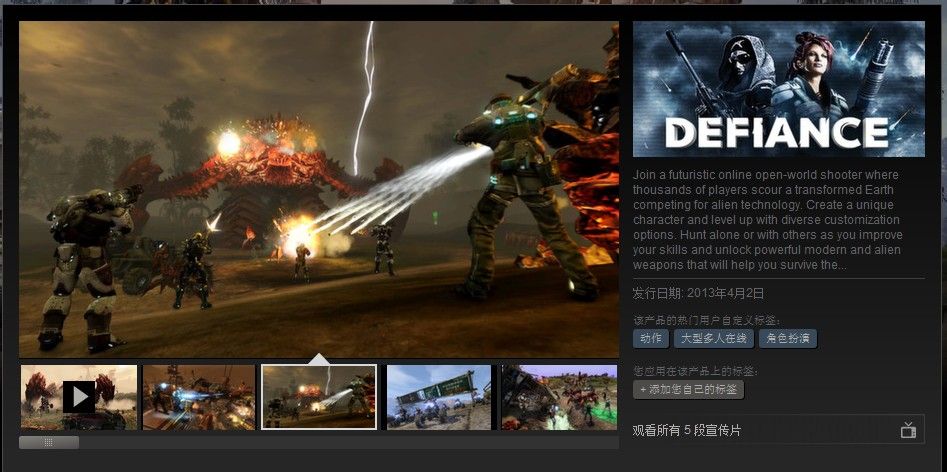Click the + 添加您自己的标签 button

689,390
